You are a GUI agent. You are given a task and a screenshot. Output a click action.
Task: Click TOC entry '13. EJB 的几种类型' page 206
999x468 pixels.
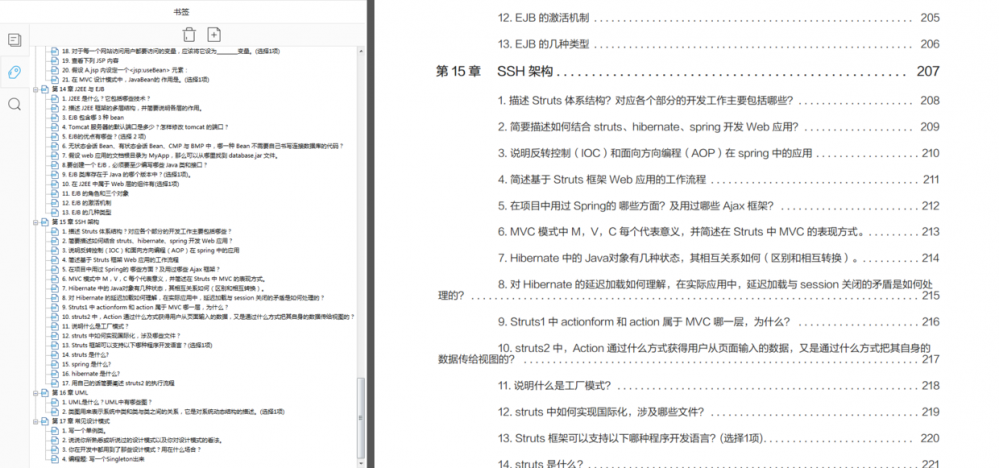[x=719, y=45]
